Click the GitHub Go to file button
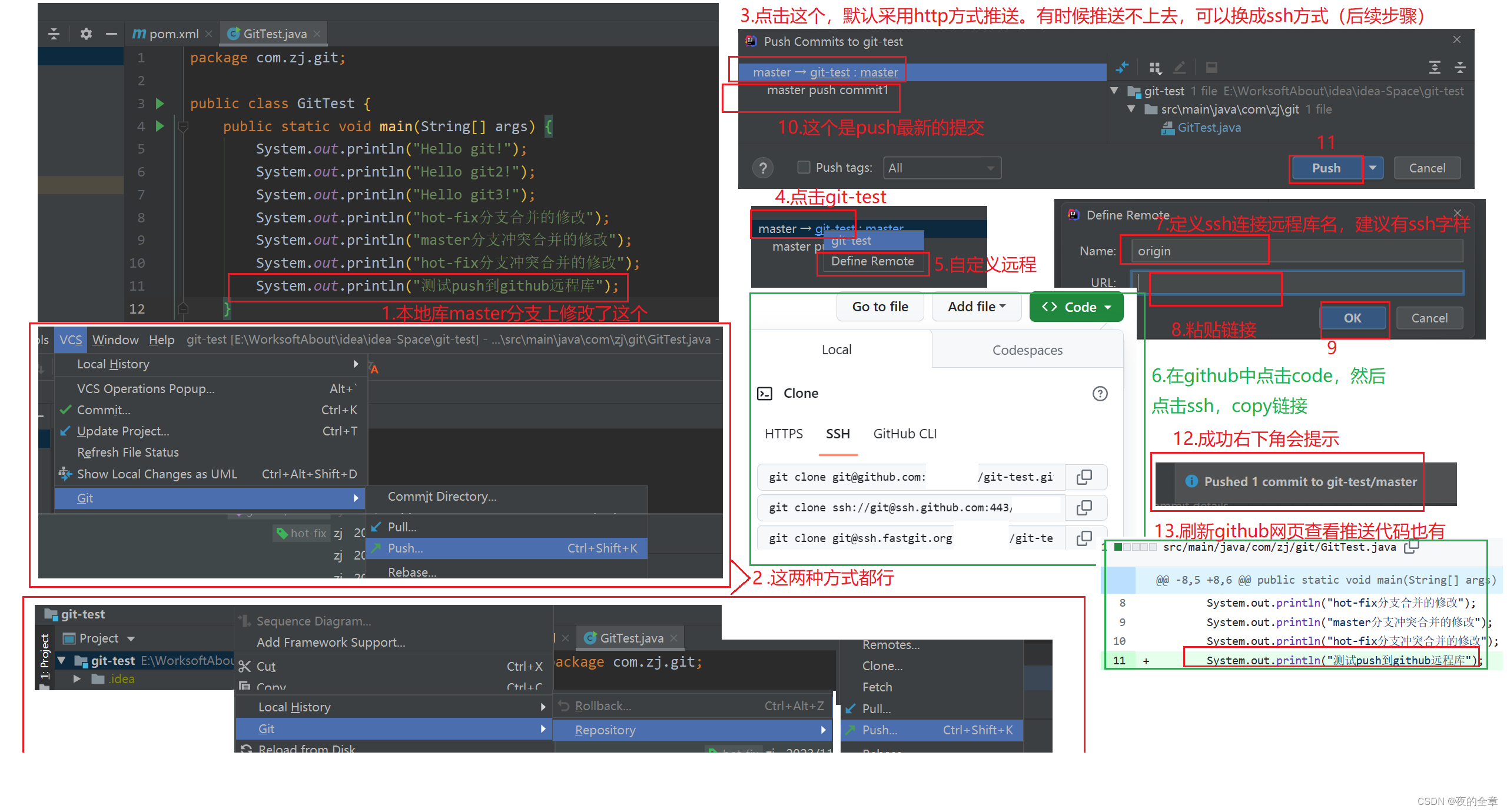Screen dimensions: 1507x812 coord(880,307)
